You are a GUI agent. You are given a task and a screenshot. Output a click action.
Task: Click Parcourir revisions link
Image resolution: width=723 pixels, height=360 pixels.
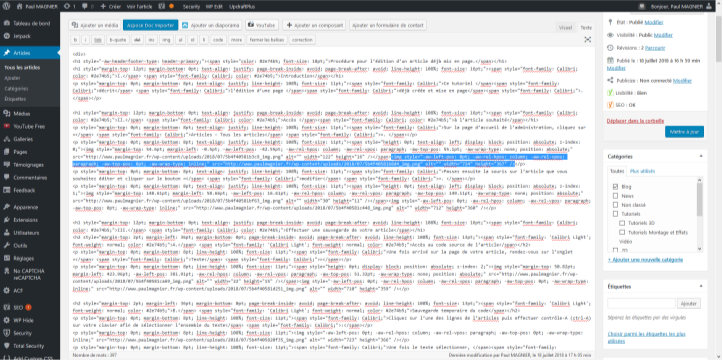click(655, 47)
